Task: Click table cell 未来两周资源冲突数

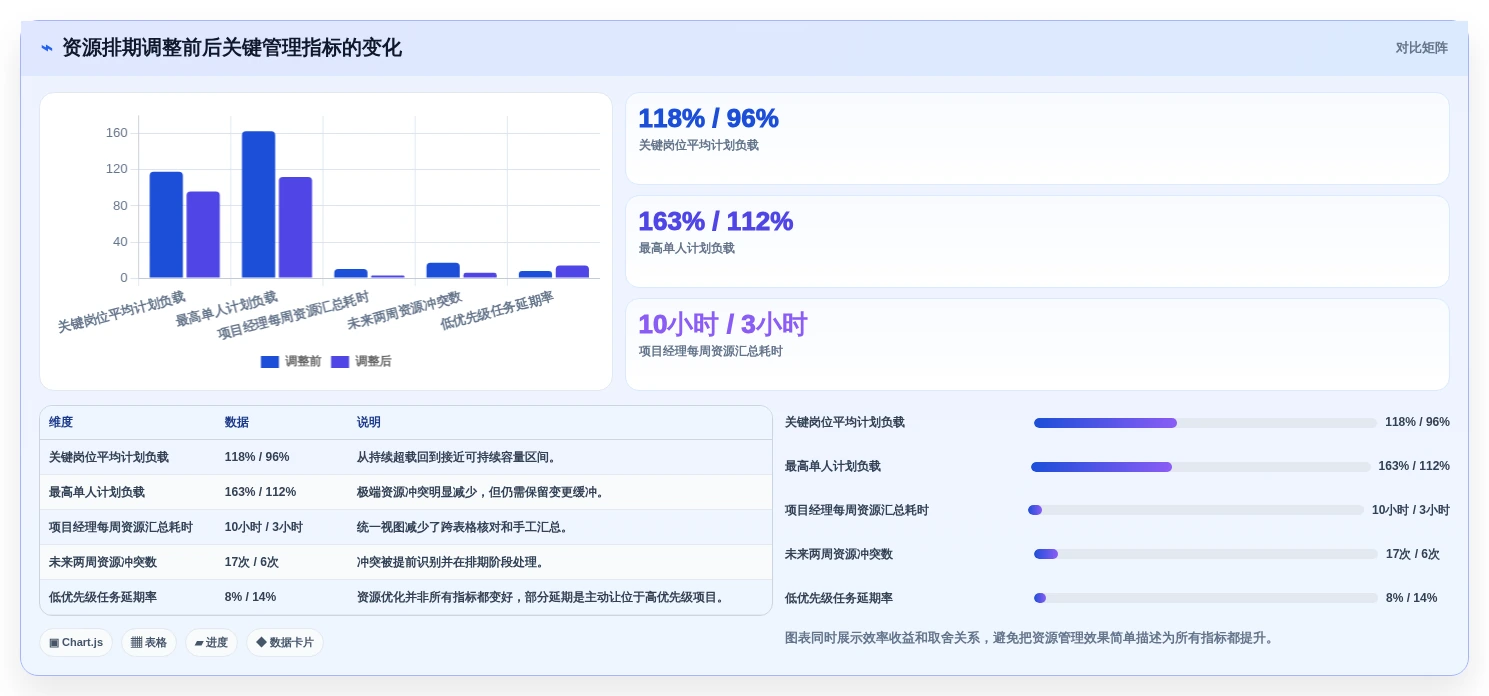Action: (103, 562)
